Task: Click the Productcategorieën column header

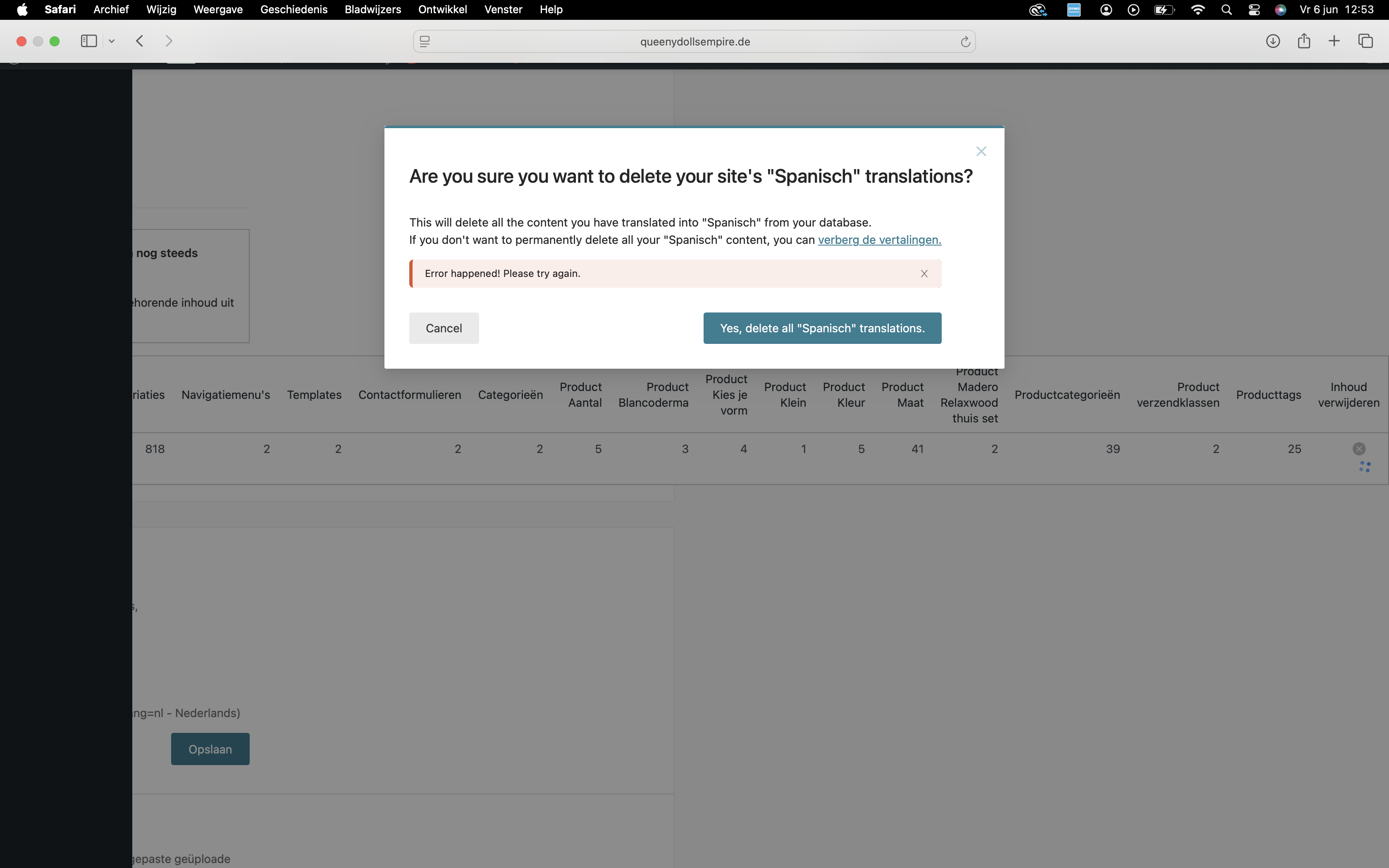Action: (x=1067, y=395)
